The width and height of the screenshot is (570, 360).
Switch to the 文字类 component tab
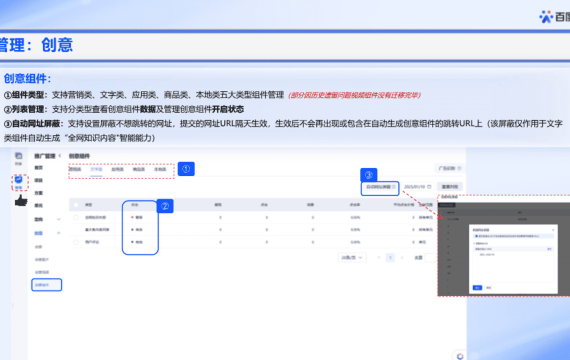(96, 169)
